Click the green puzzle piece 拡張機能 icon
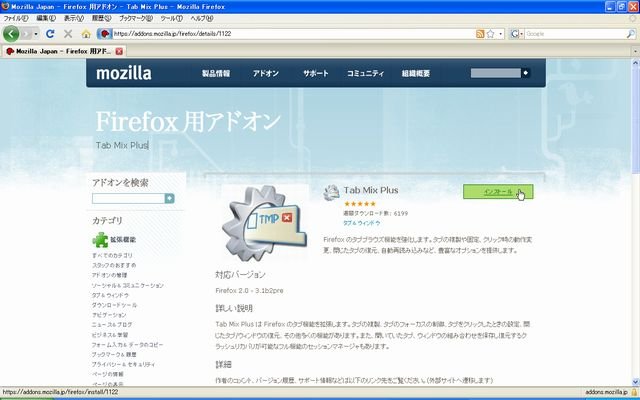 click(x=100, y=240)
